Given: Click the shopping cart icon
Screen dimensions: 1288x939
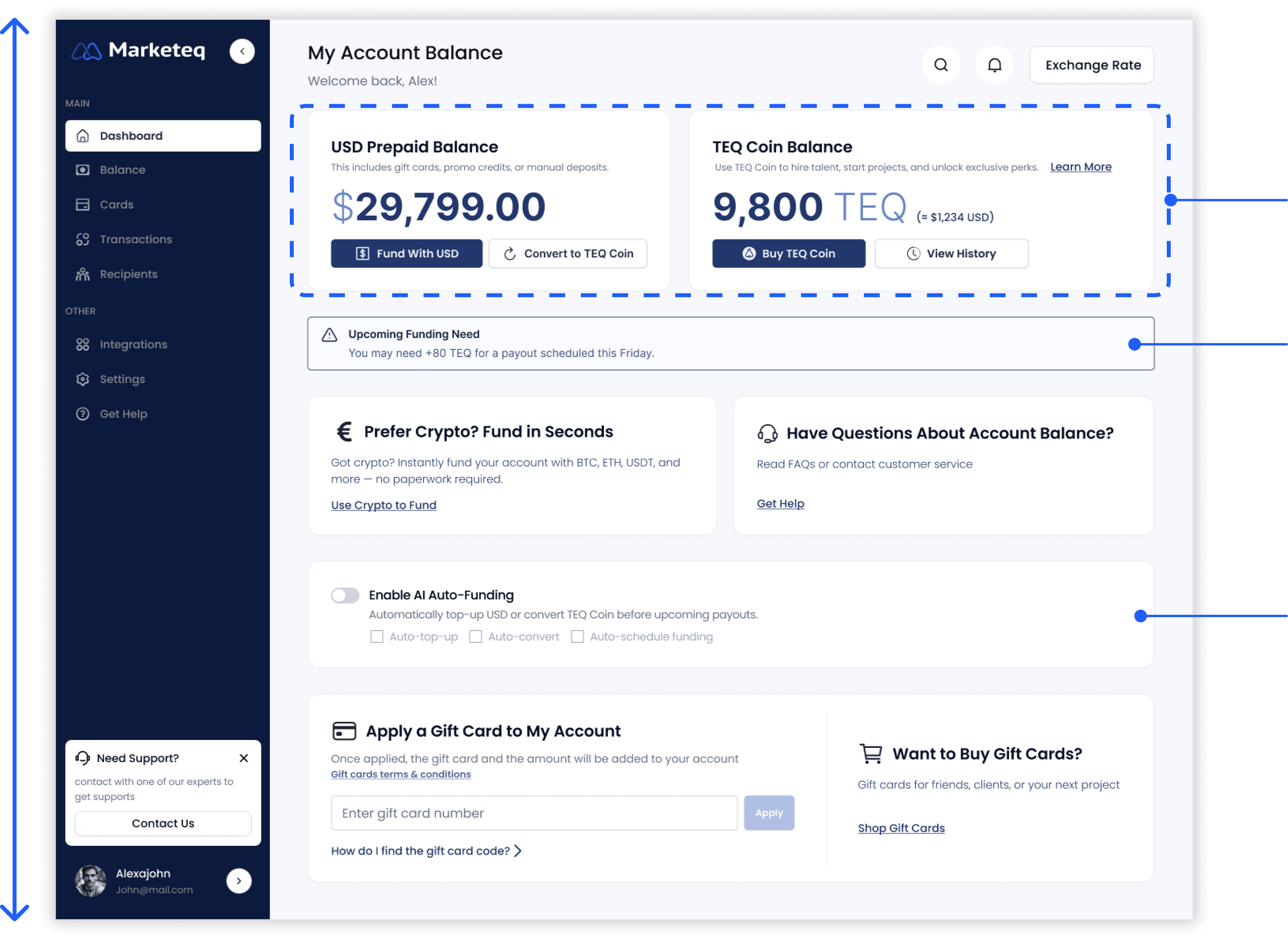Looking at the screenshot, I should tap(871, 754).
